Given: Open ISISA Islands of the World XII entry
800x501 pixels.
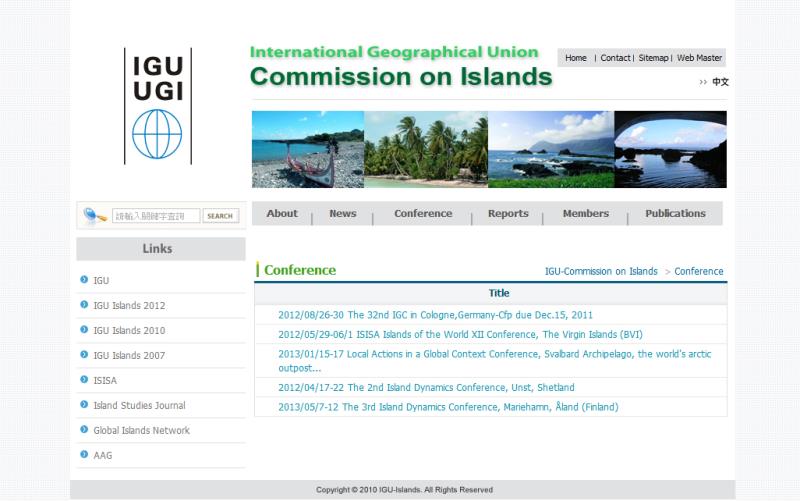Looking at the screenshot, I should (460, 334).
